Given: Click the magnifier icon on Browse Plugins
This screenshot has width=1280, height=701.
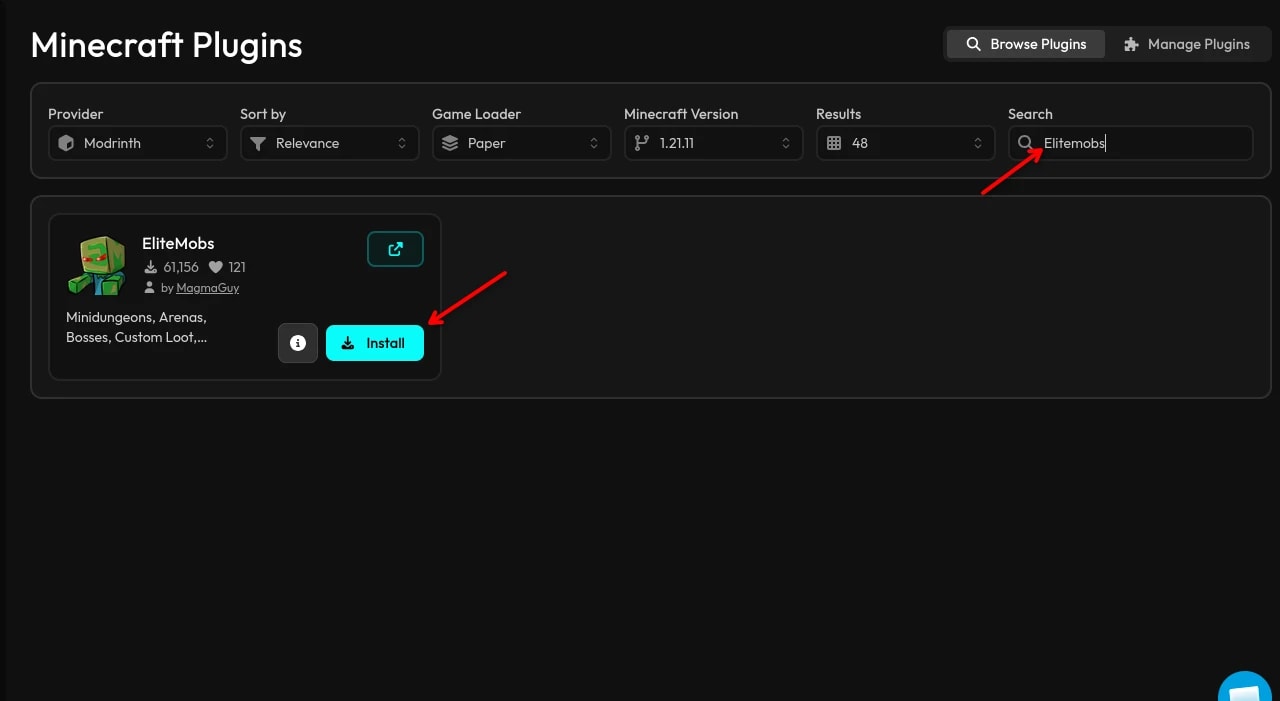Looking at the screenshot, I should 973,44.
